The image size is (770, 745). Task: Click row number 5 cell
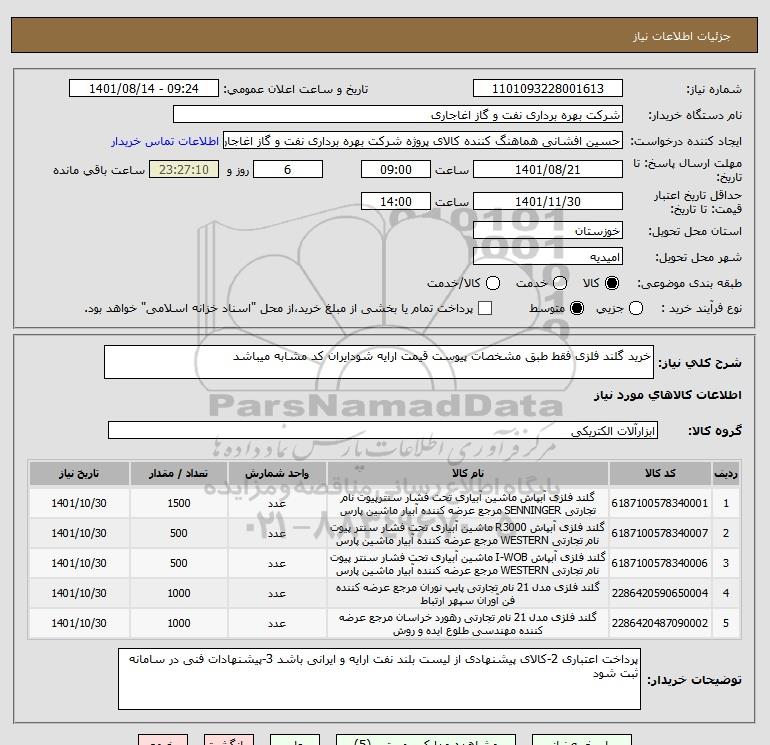[x=726, y=623]
